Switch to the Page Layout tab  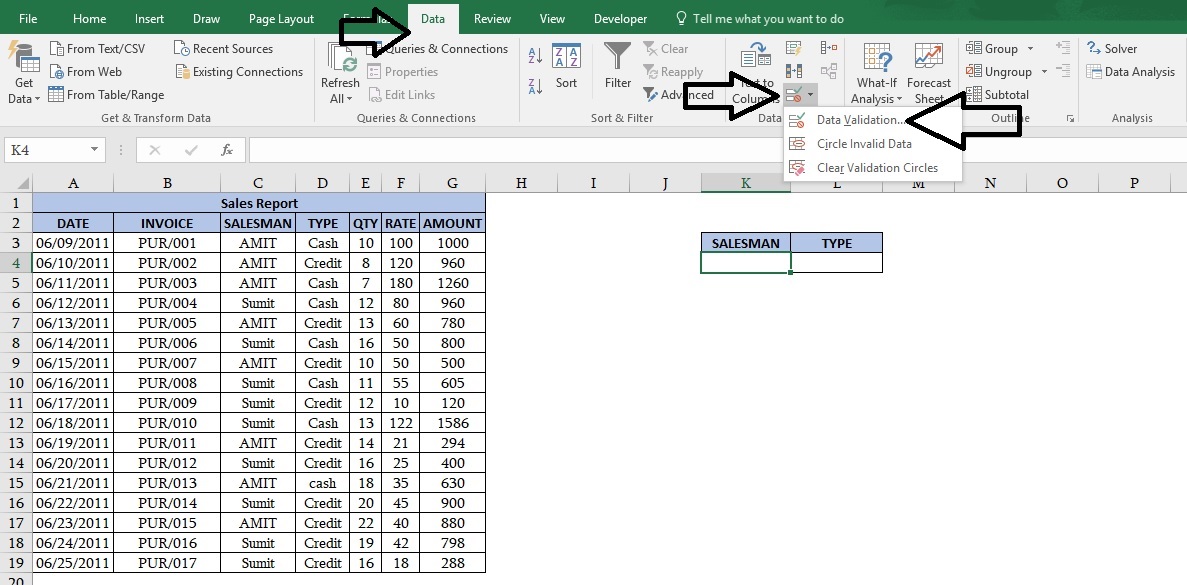pyautogui.click(x=281, y=19)
